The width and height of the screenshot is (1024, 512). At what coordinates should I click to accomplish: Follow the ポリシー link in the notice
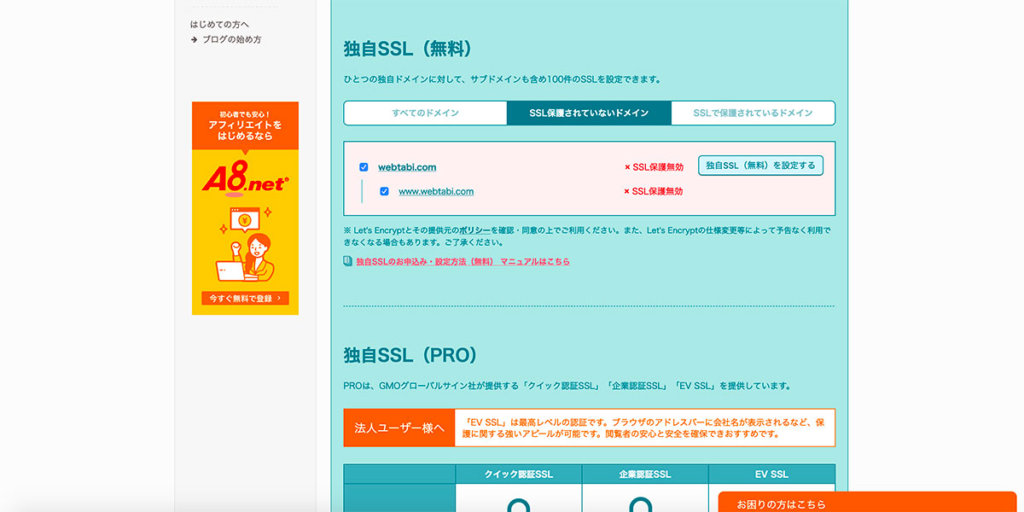pyautogui.click(x=475, y=230)
